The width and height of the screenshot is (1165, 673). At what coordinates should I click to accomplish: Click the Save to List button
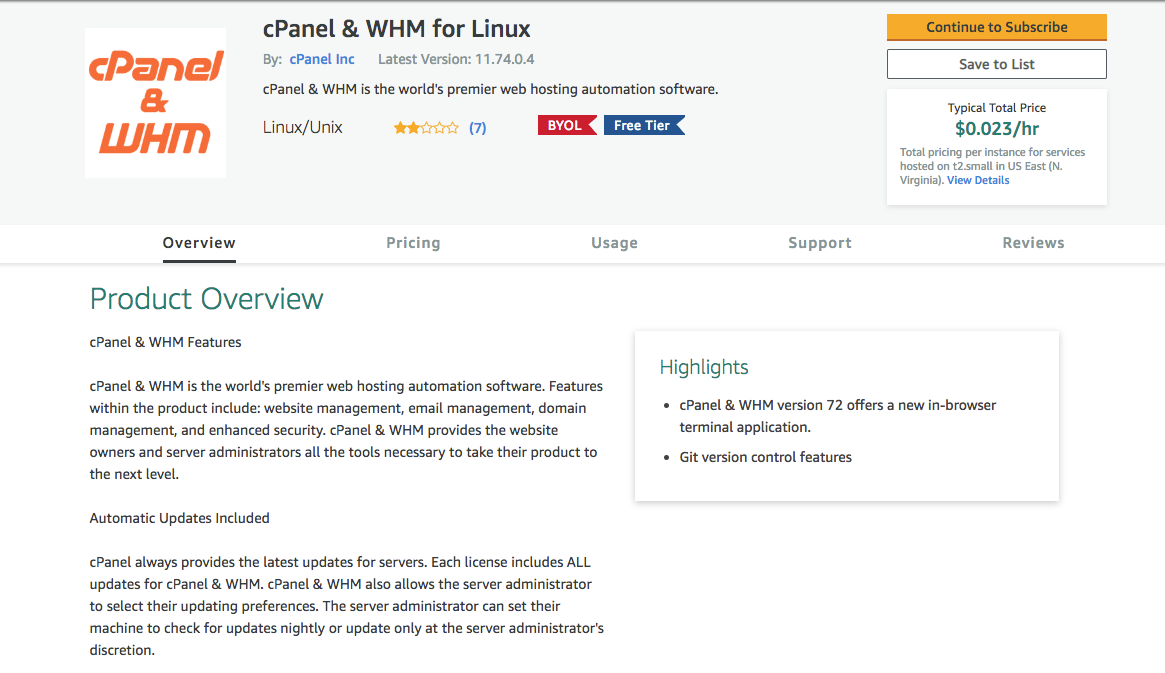pos(996,63)
